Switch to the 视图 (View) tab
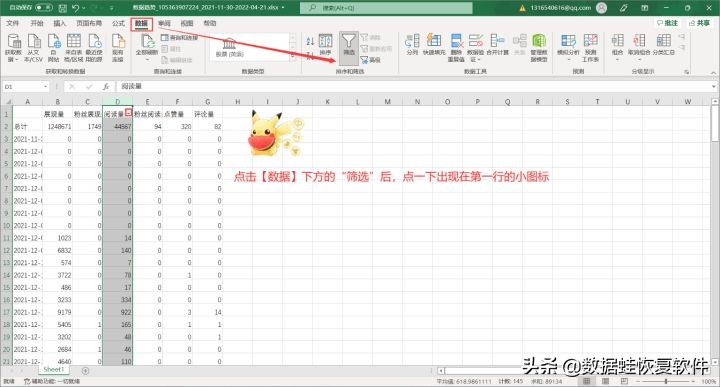 click(x=186, y=23)
